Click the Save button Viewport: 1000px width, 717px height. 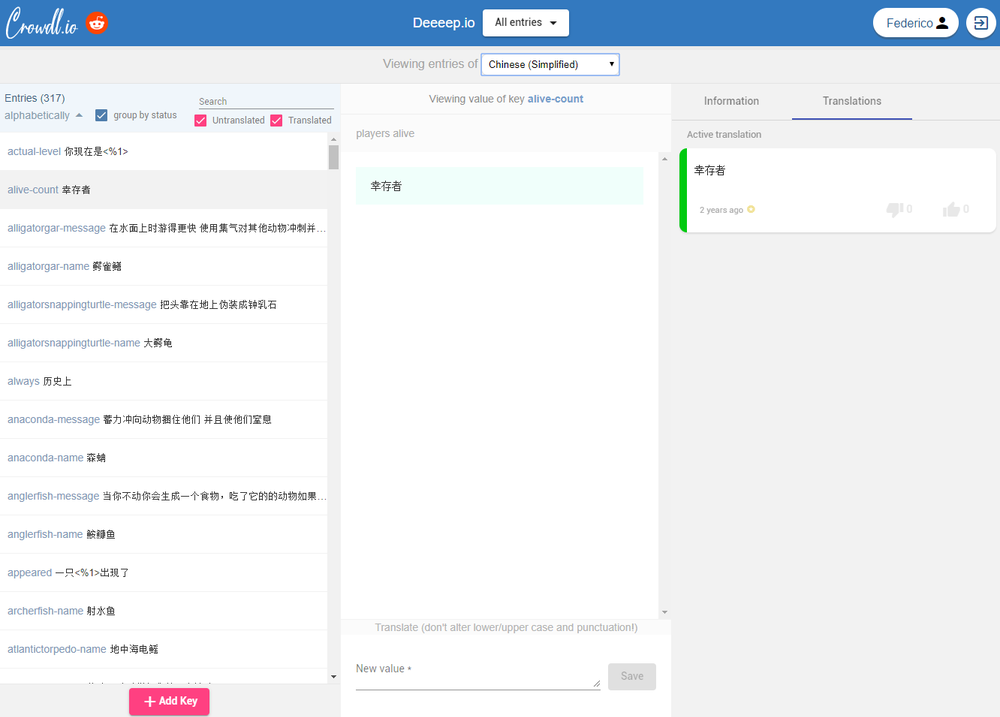tap(631, 676)
